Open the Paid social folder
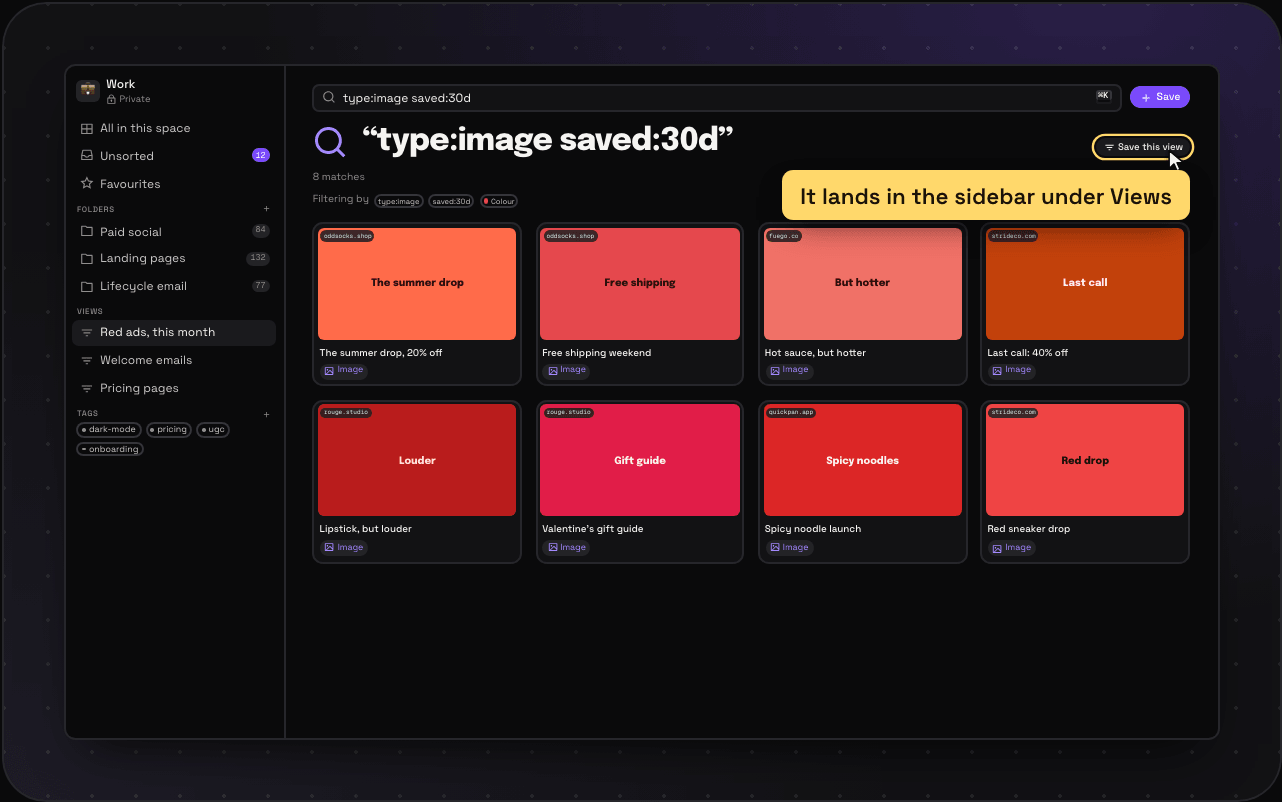 pyautogui.click(x=174, y=232)
